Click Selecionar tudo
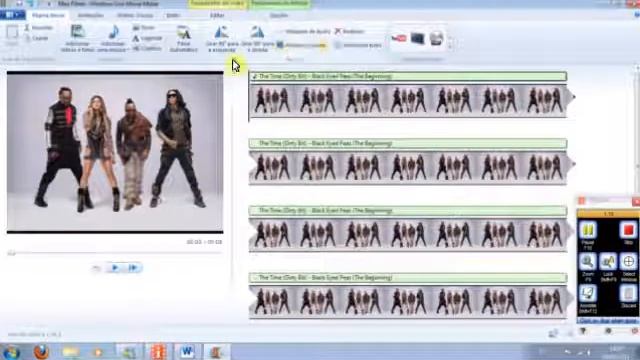This screenshot has width=640, height=360. point(358,45)
